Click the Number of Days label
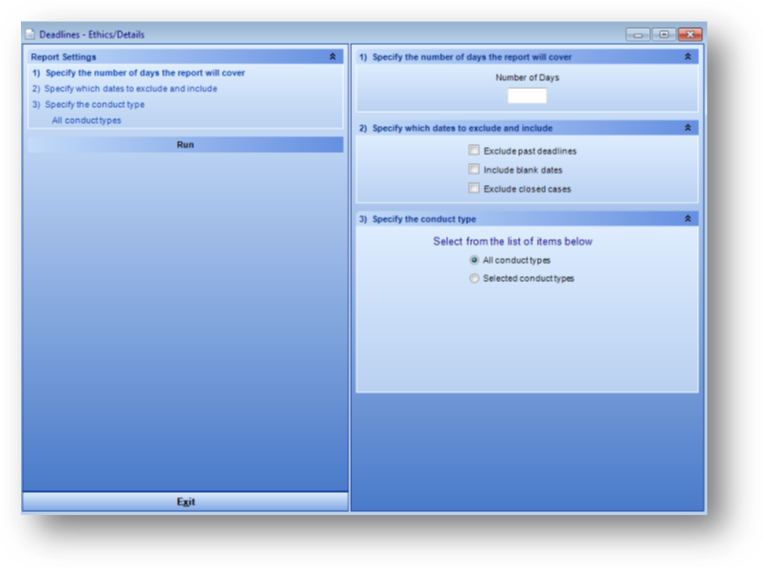Image resolution: width=763 pixels, height=569 pixels. (x=527, y=77)
